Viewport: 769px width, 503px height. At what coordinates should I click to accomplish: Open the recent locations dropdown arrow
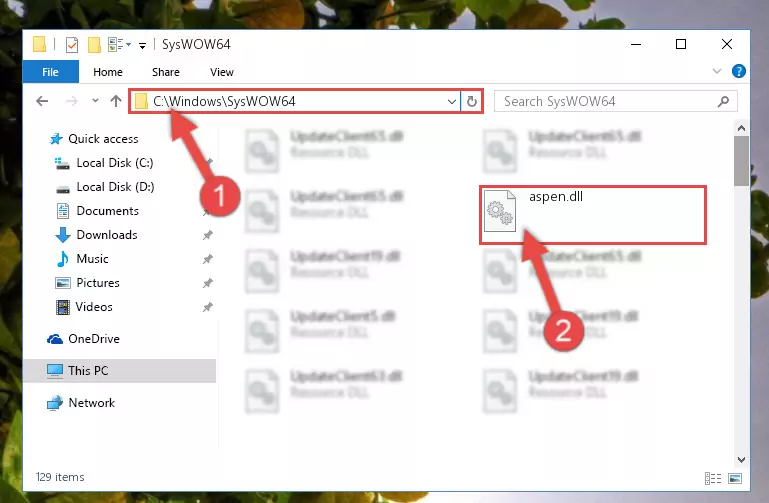(x=95, y=101)
